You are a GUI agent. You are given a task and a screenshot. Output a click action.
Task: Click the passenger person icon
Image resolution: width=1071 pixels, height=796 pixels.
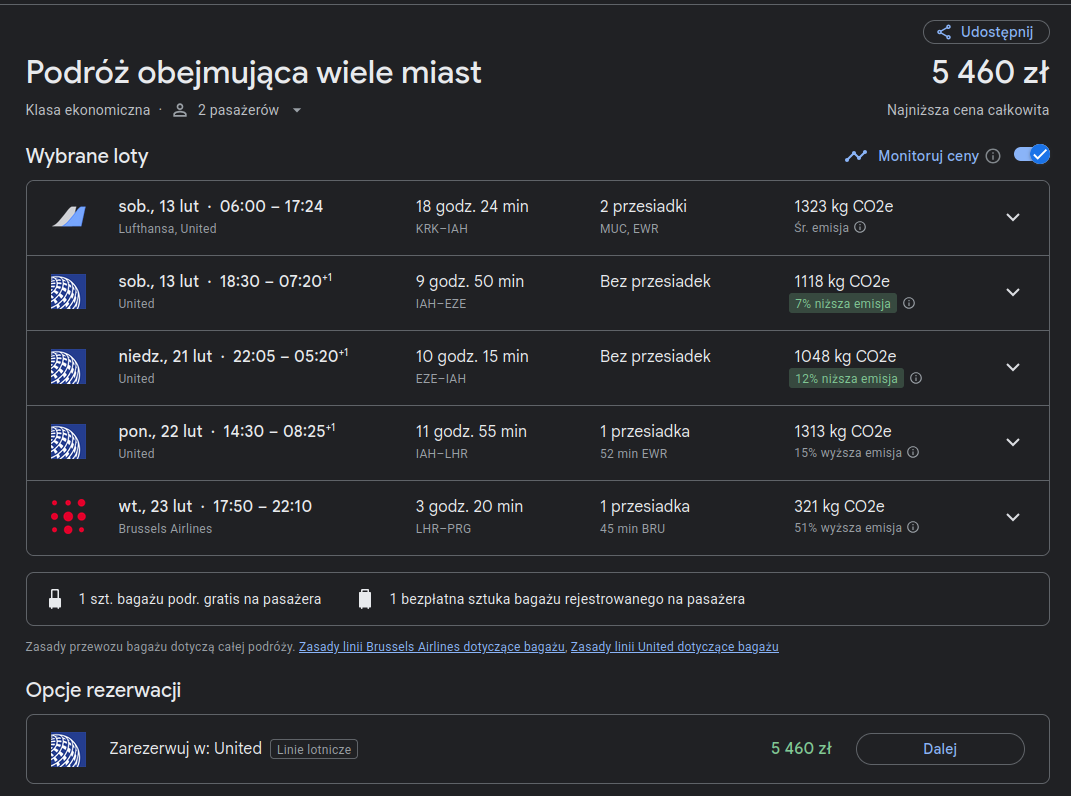coord(180,110)
